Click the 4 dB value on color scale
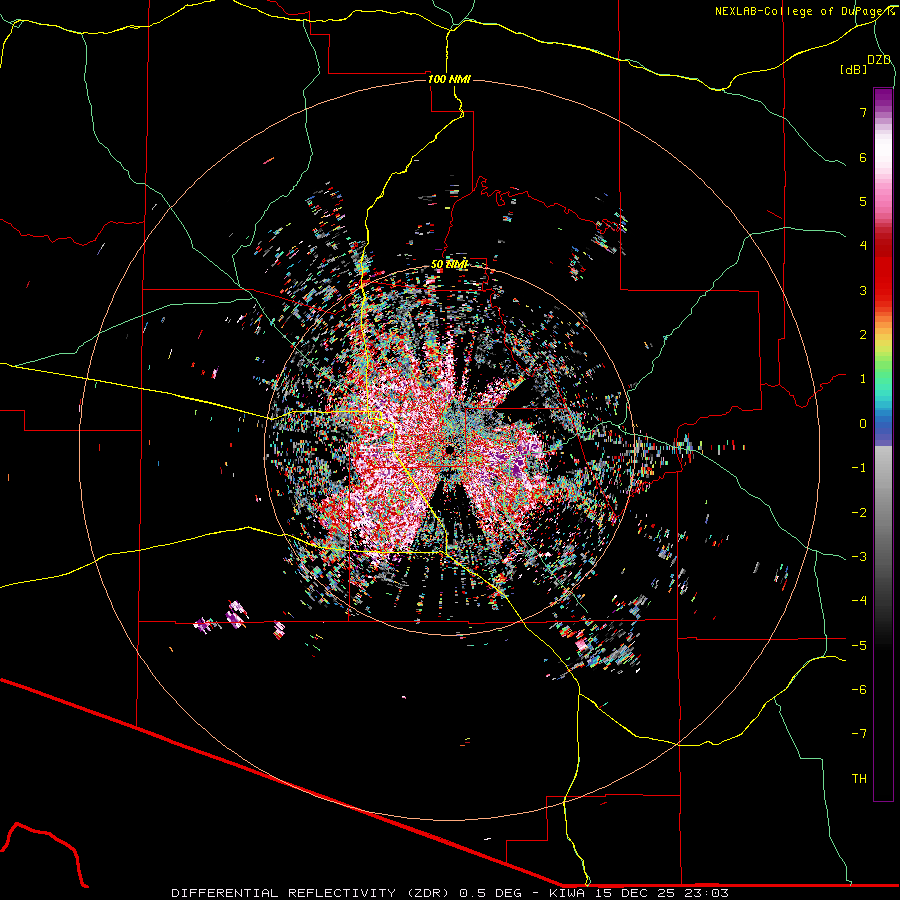This screenshot has width=900, height=900. tap(863, 246)
